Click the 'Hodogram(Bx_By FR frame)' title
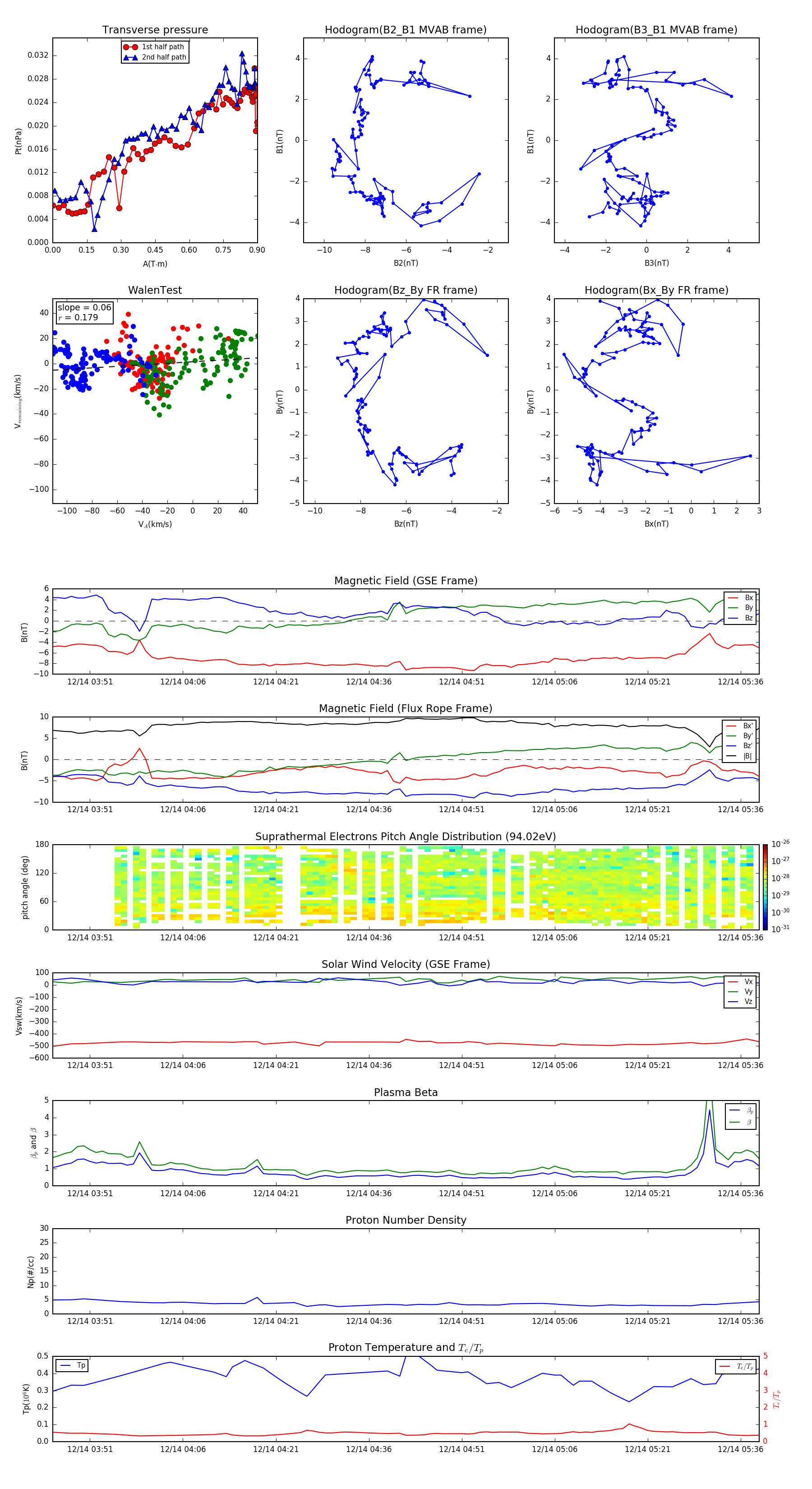 click(656, 290)
